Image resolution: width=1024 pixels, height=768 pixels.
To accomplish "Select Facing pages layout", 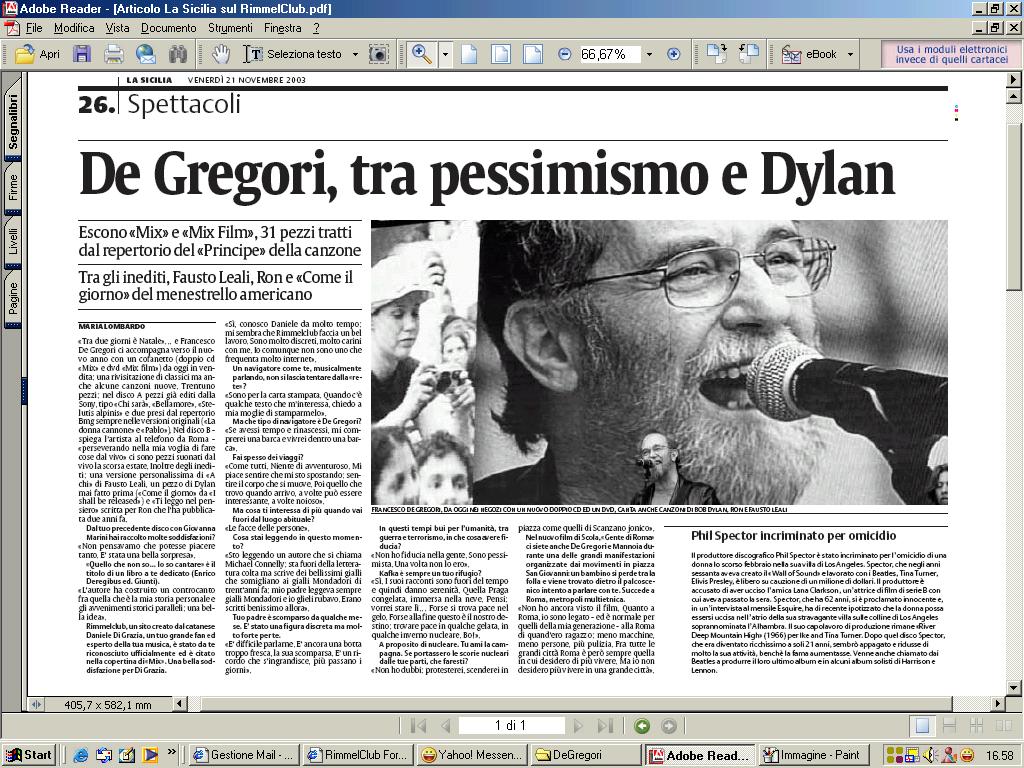I will click(x=1004, y=726).
